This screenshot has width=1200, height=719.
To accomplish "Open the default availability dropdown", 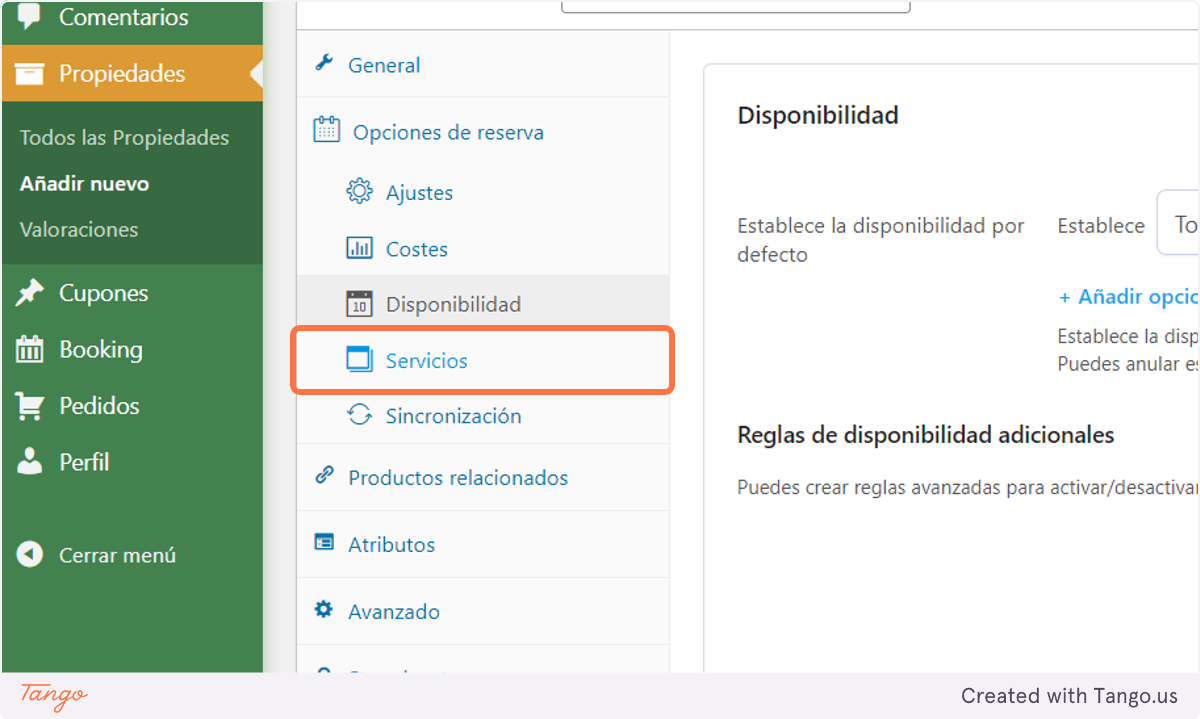I will (x=1178, y=222).
